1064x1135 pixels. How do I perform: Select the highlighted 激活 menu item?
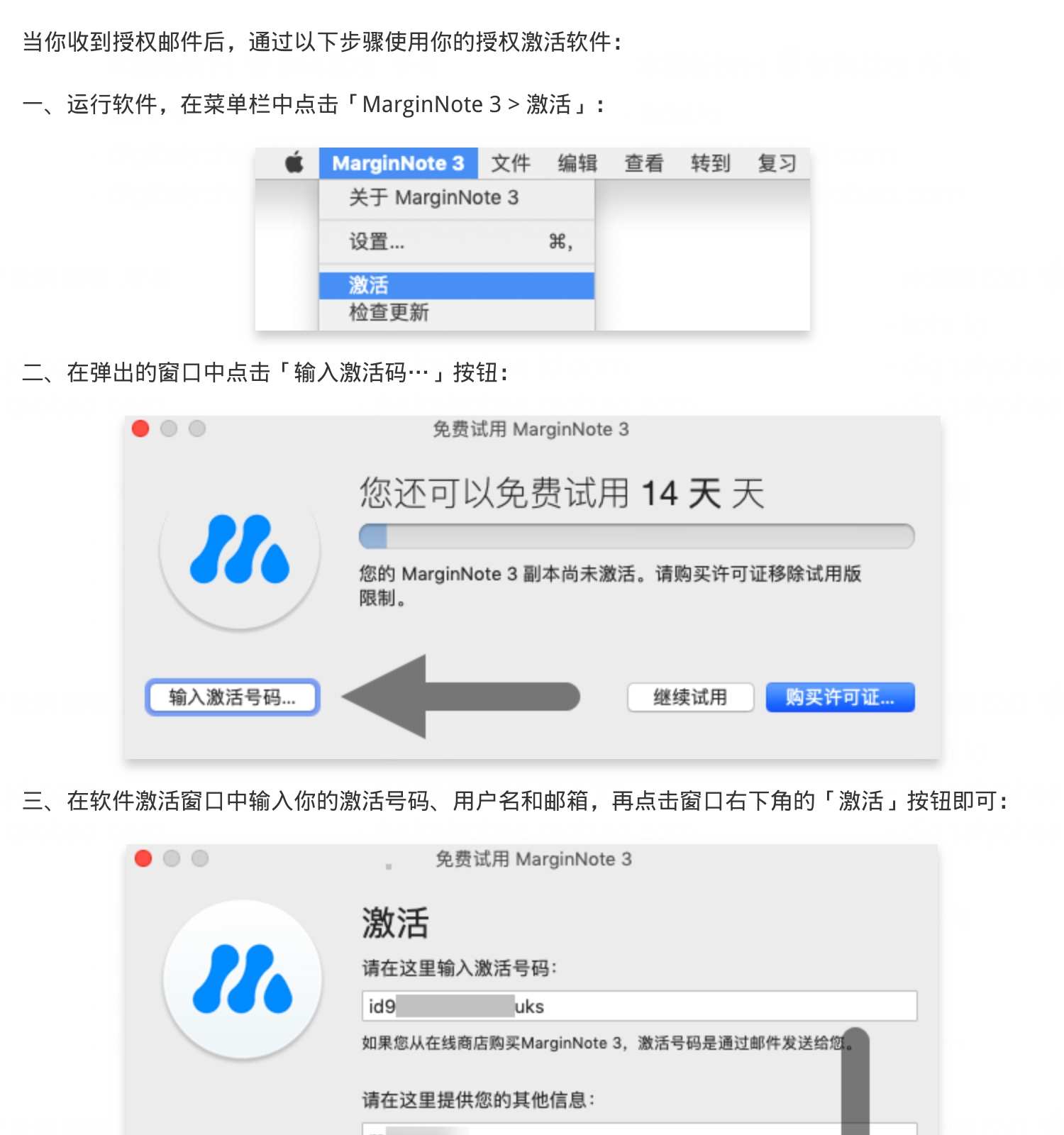pyautogui.click(x=457, y=285)
